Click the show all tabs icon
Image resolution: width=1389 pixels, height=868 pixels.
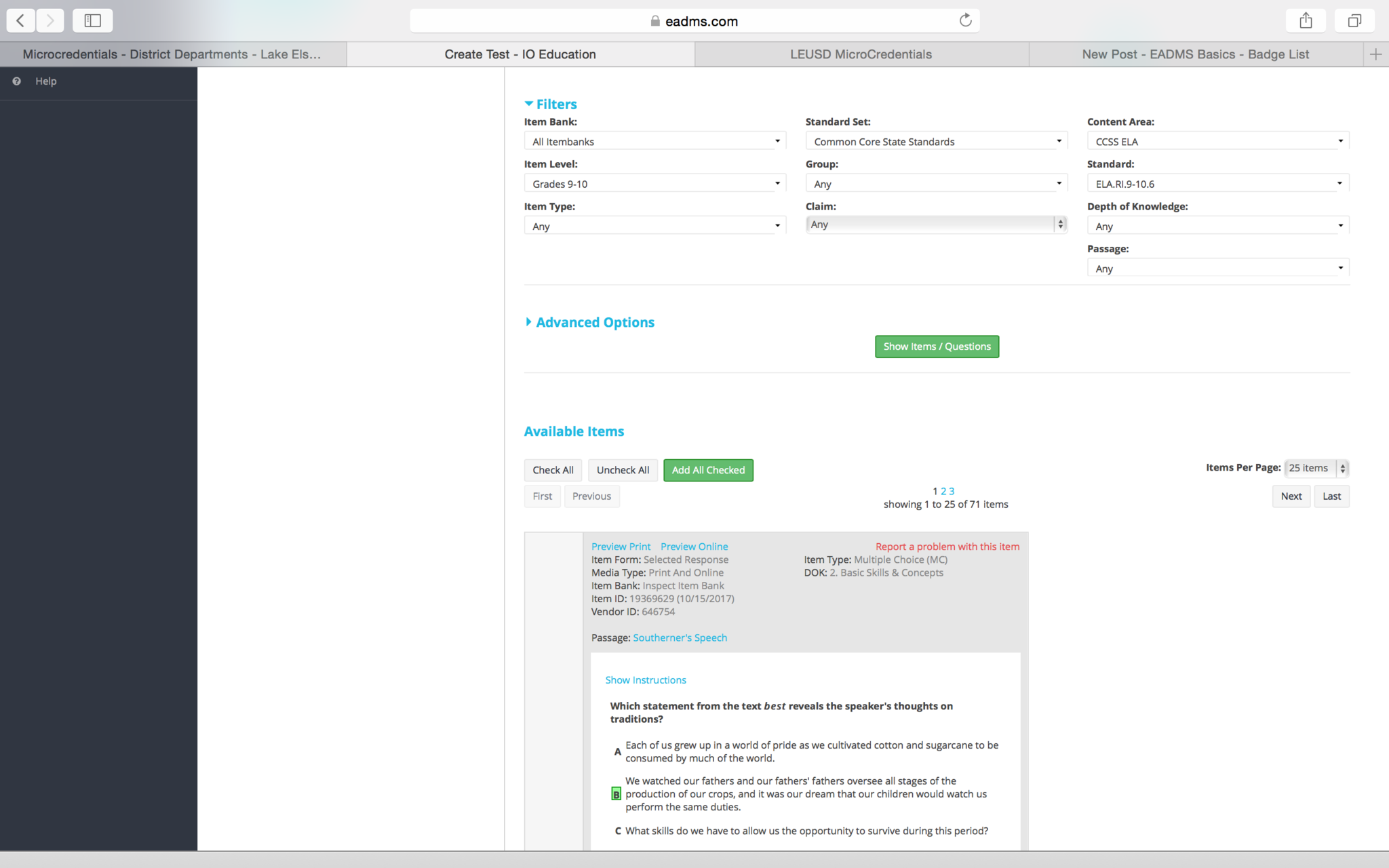(1354, 20)
